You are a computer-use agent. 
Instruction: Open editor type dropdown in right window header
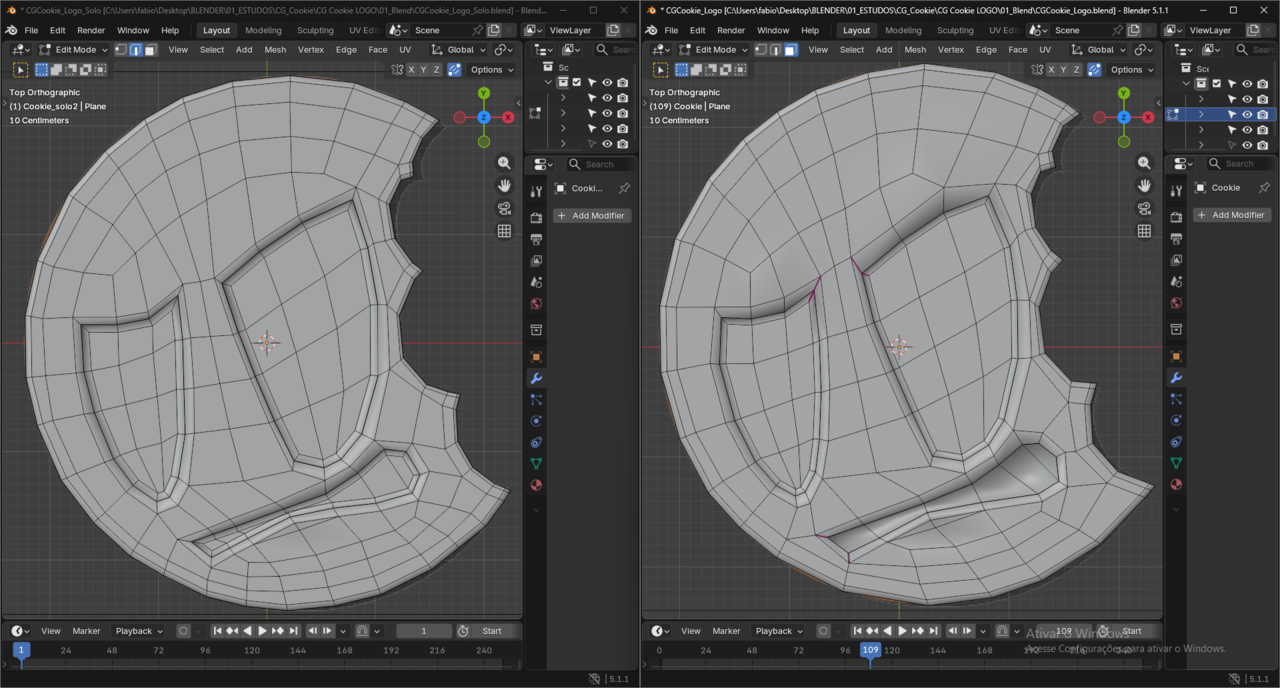(x=660, y=49)
